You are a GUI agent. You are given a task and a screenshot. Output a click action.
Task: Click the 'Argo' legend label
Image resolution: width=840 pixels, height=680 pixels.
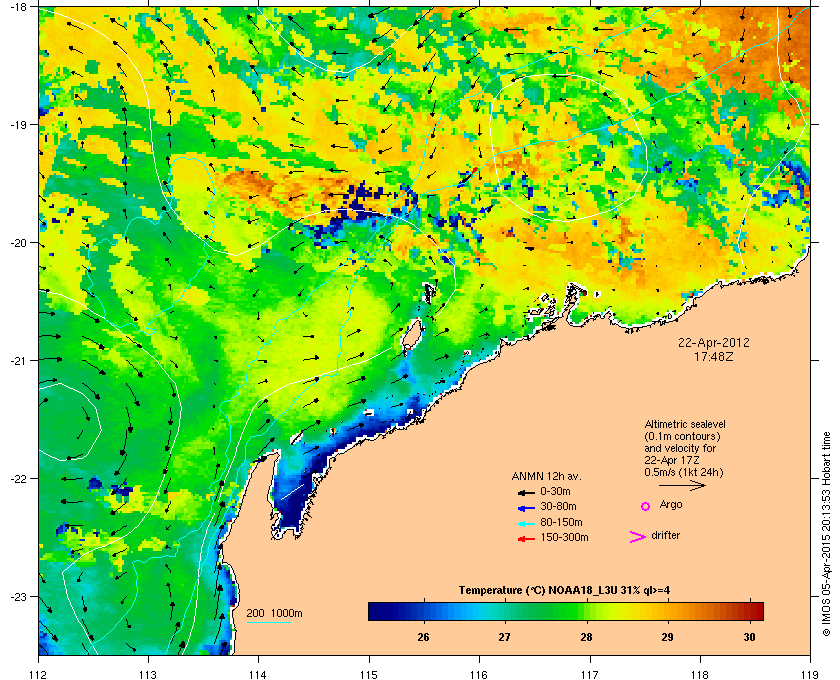pos(671,505)
